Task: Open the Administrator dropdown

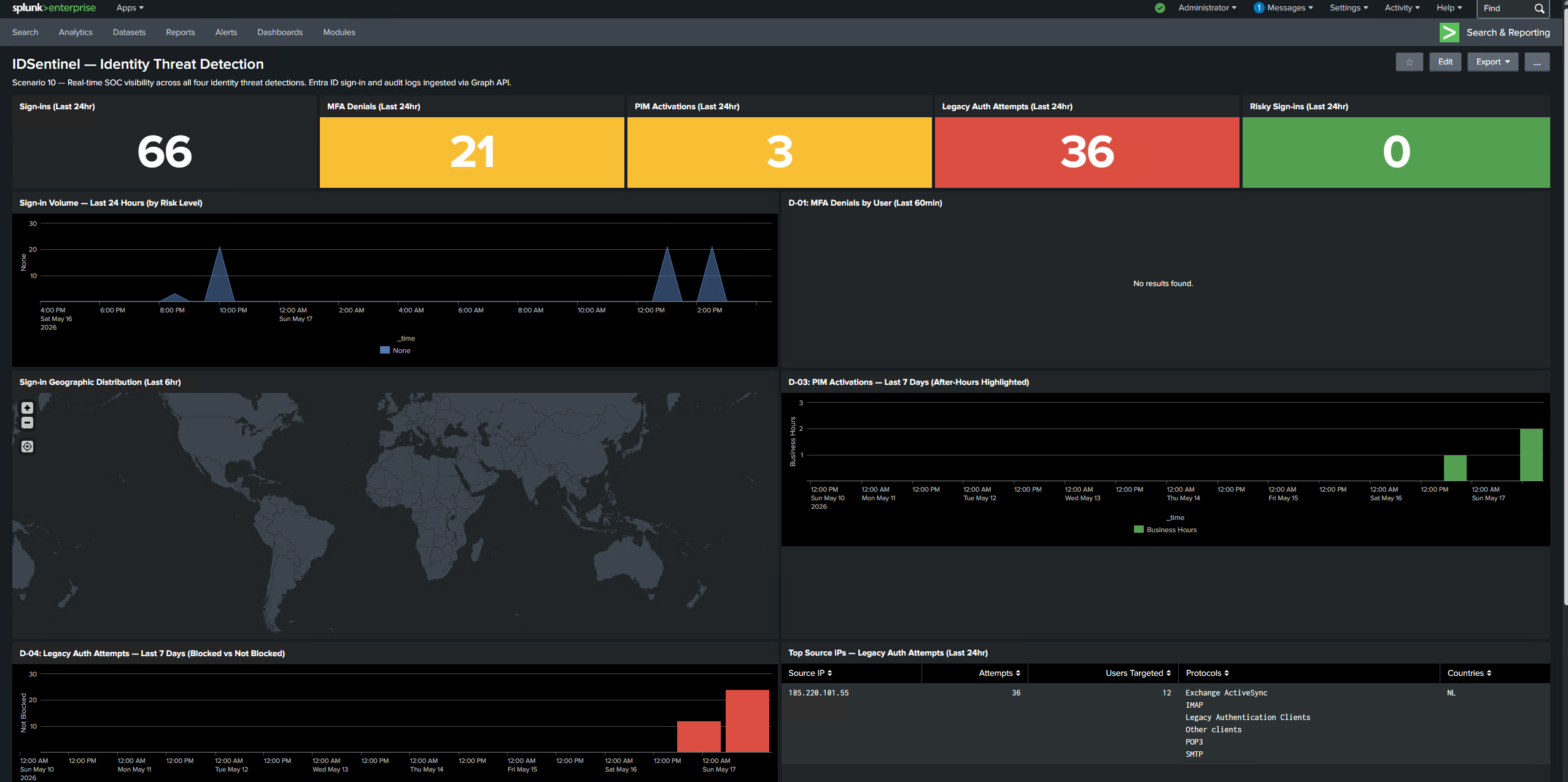Action: pyautogui.click(x=1207, y=8)
